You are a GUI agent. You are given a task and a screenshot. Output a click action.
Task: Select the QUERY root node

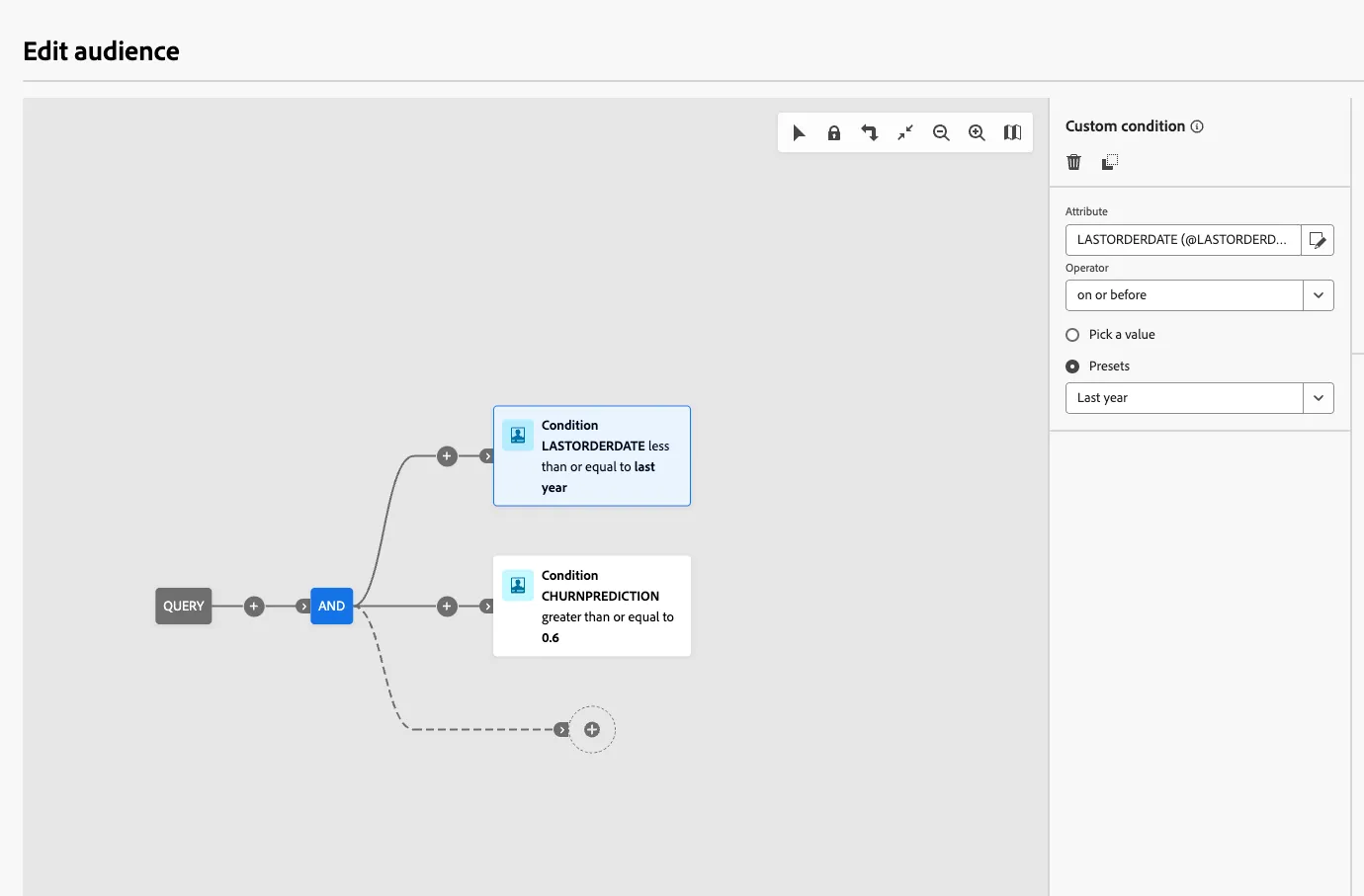[x=184, y=606]
